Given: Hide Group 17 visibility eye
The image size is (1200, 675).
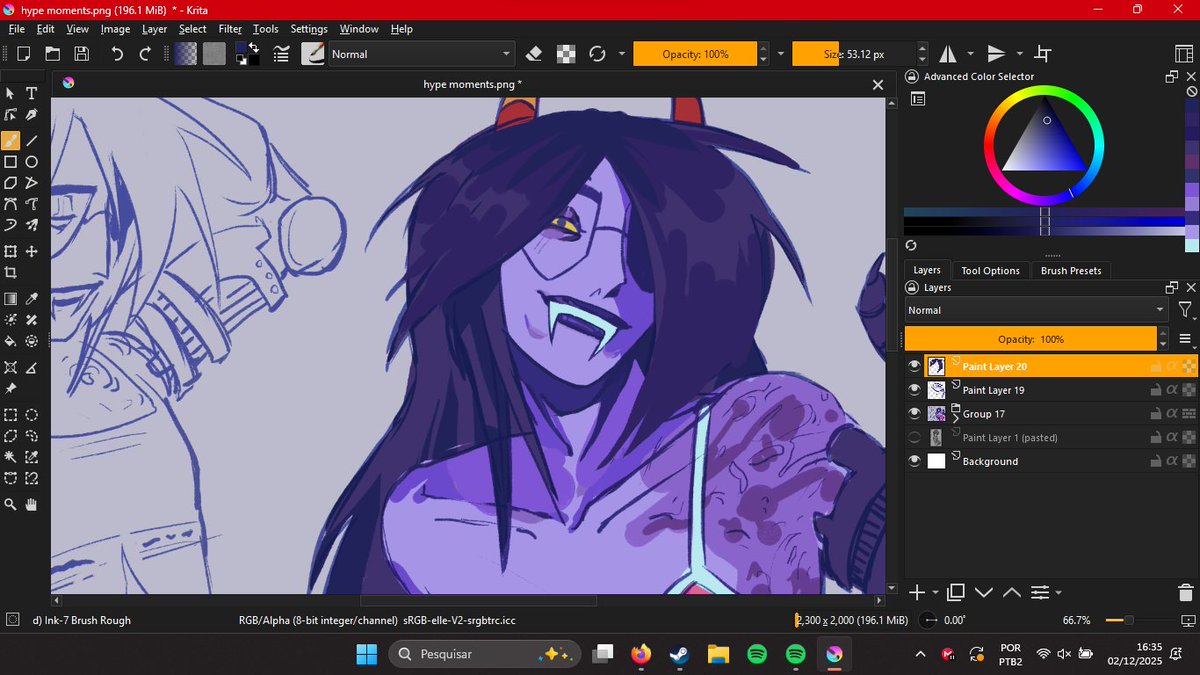Looking at the screenshot, I should [914, 414].
